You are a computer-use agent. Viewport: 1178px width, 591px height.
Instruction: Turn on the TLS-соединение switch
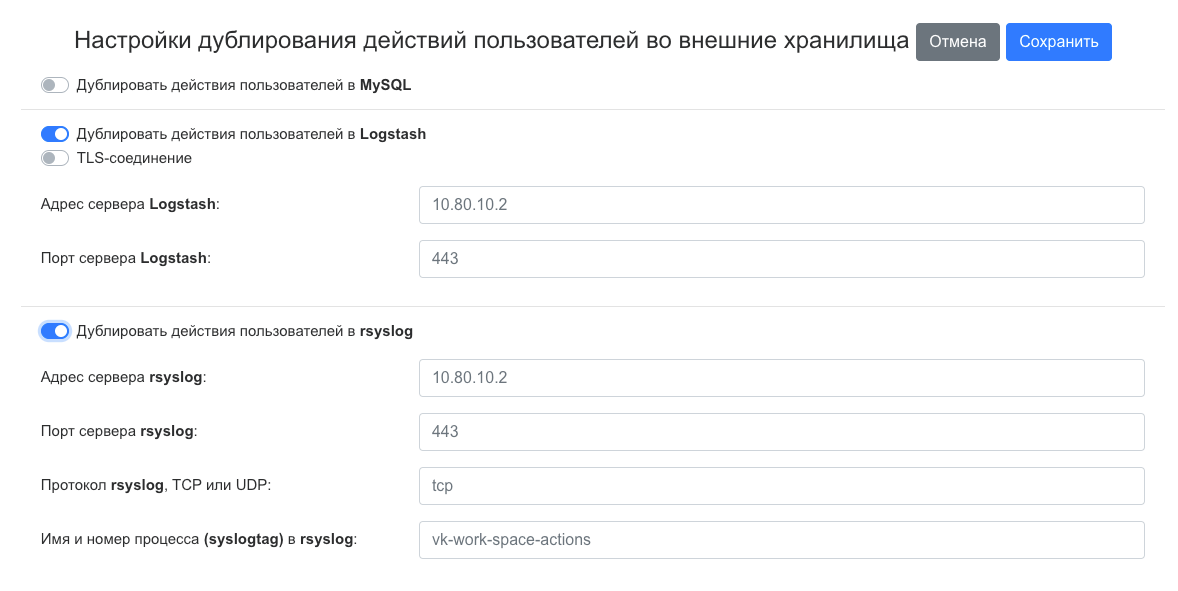tap(55, 158)
